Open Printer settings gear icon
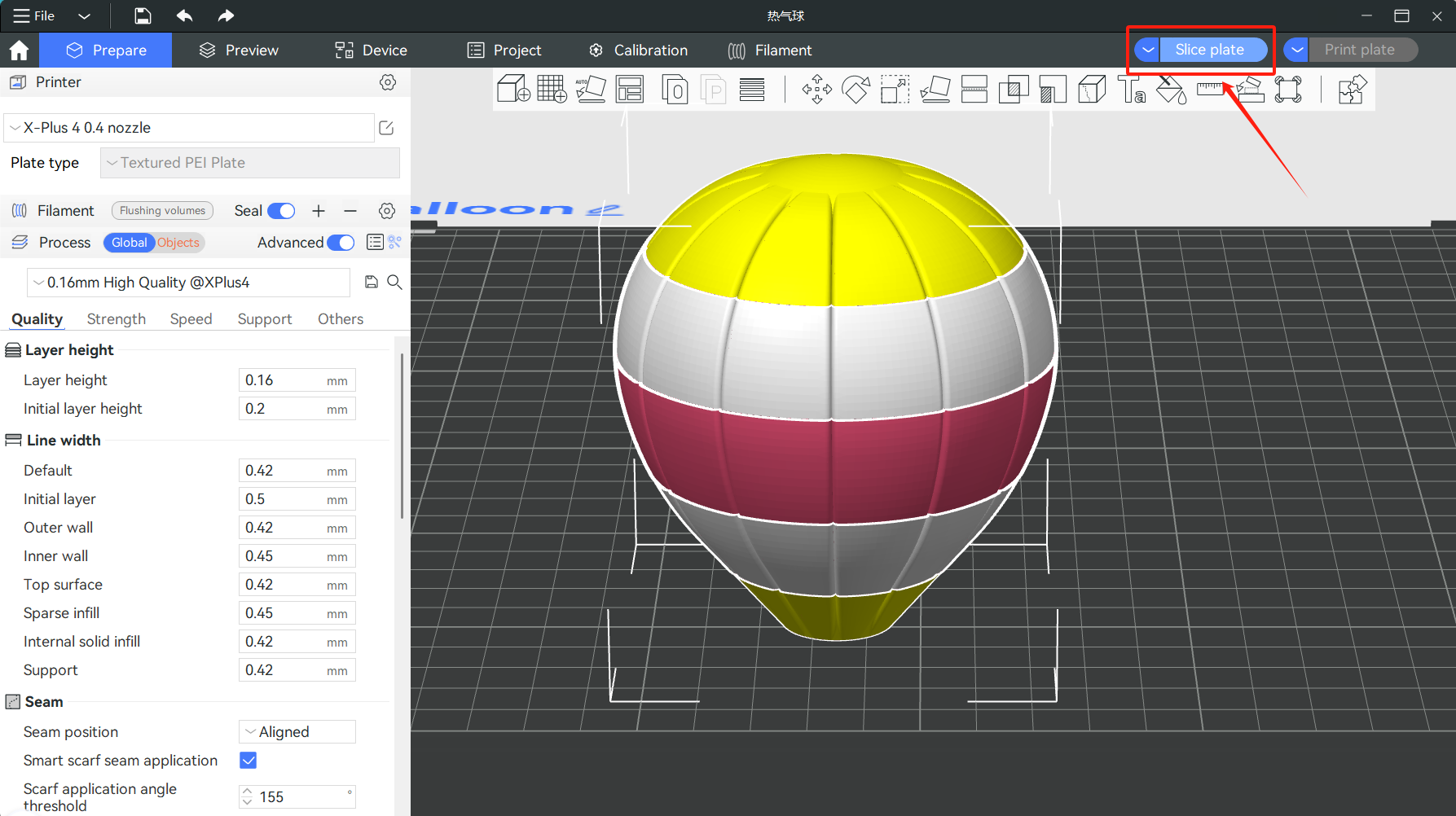 coord(388,82)
